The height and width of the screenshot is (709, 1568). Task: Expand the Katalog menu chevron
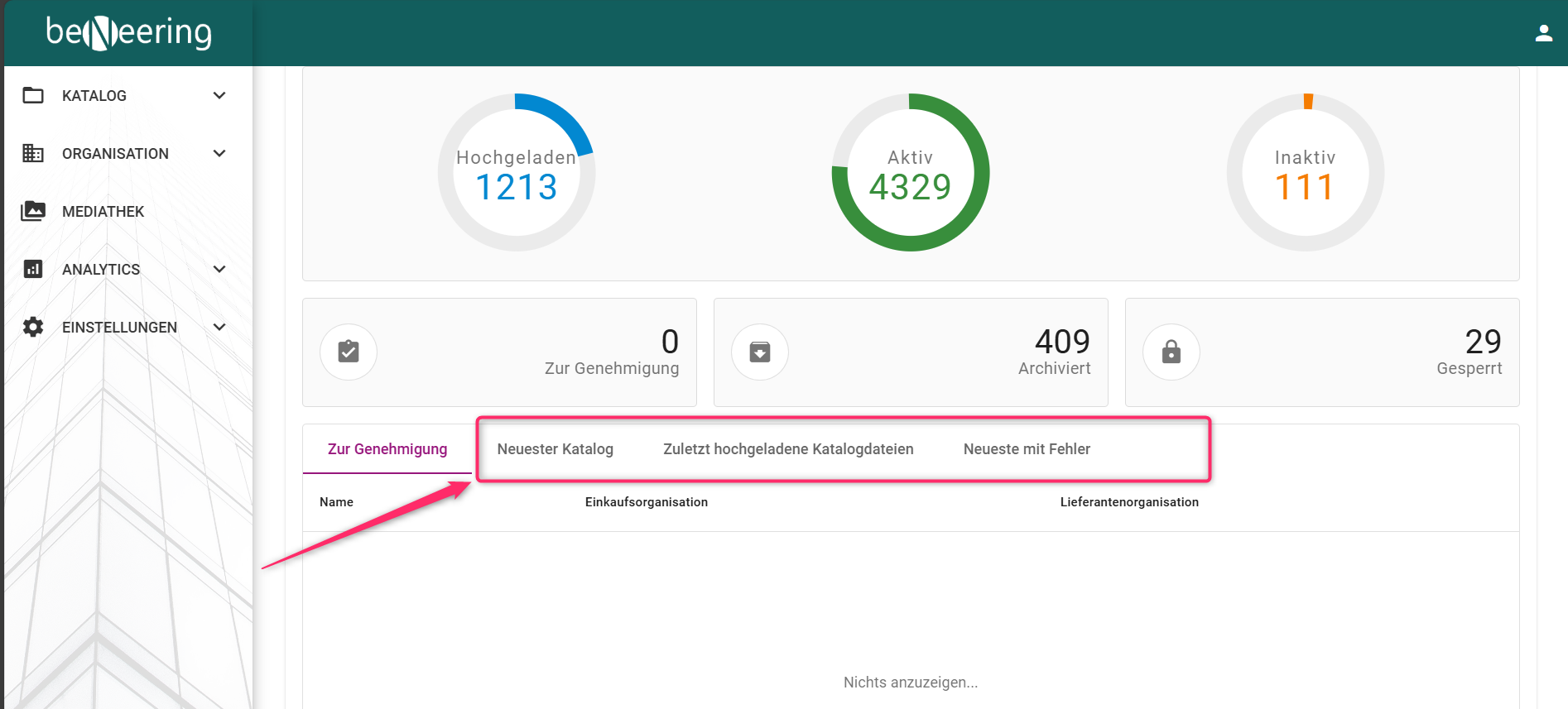[x=219, y=96]
